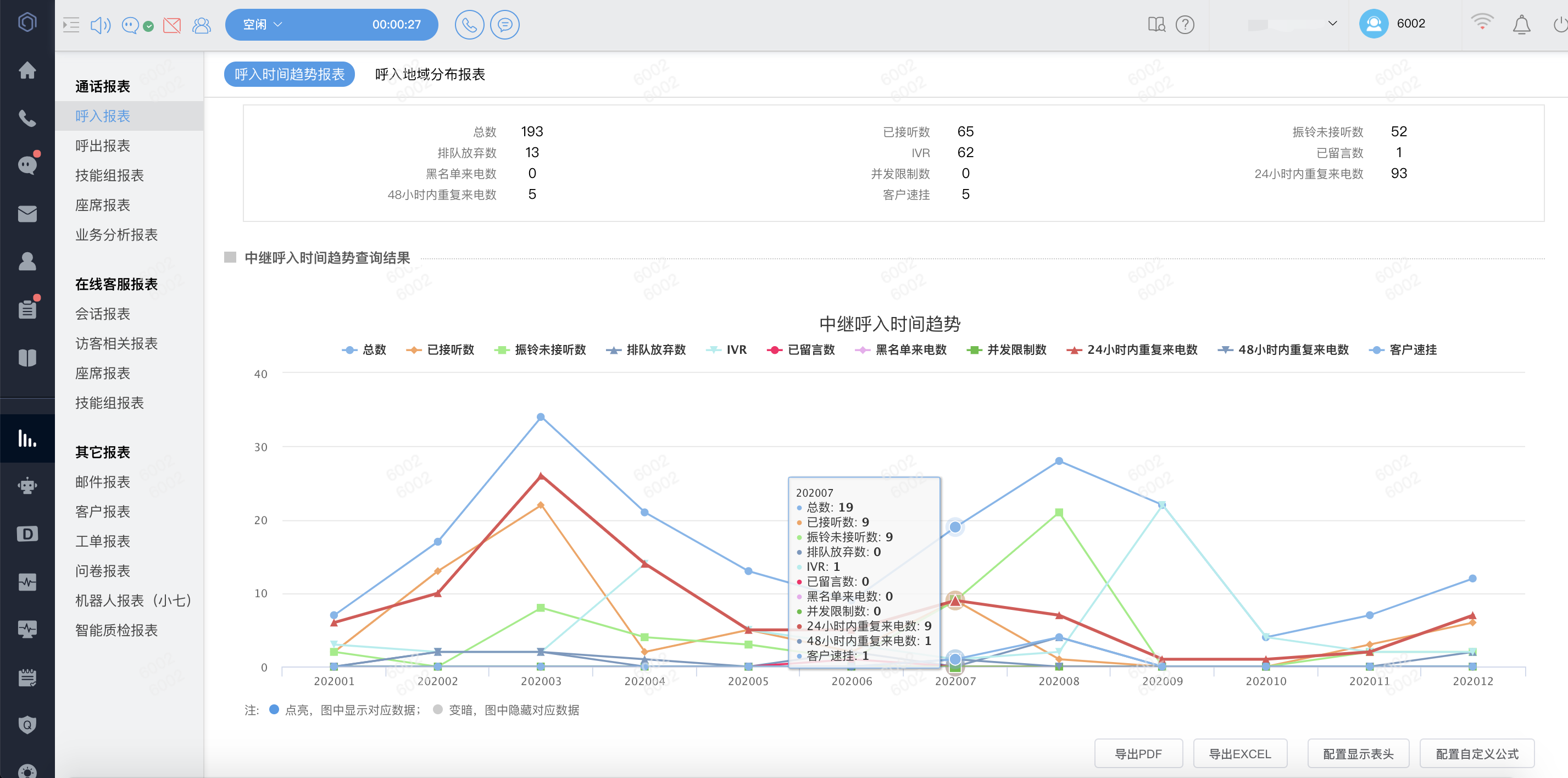
Task: Click the 导出PDF button
Action: [1138, 754]
